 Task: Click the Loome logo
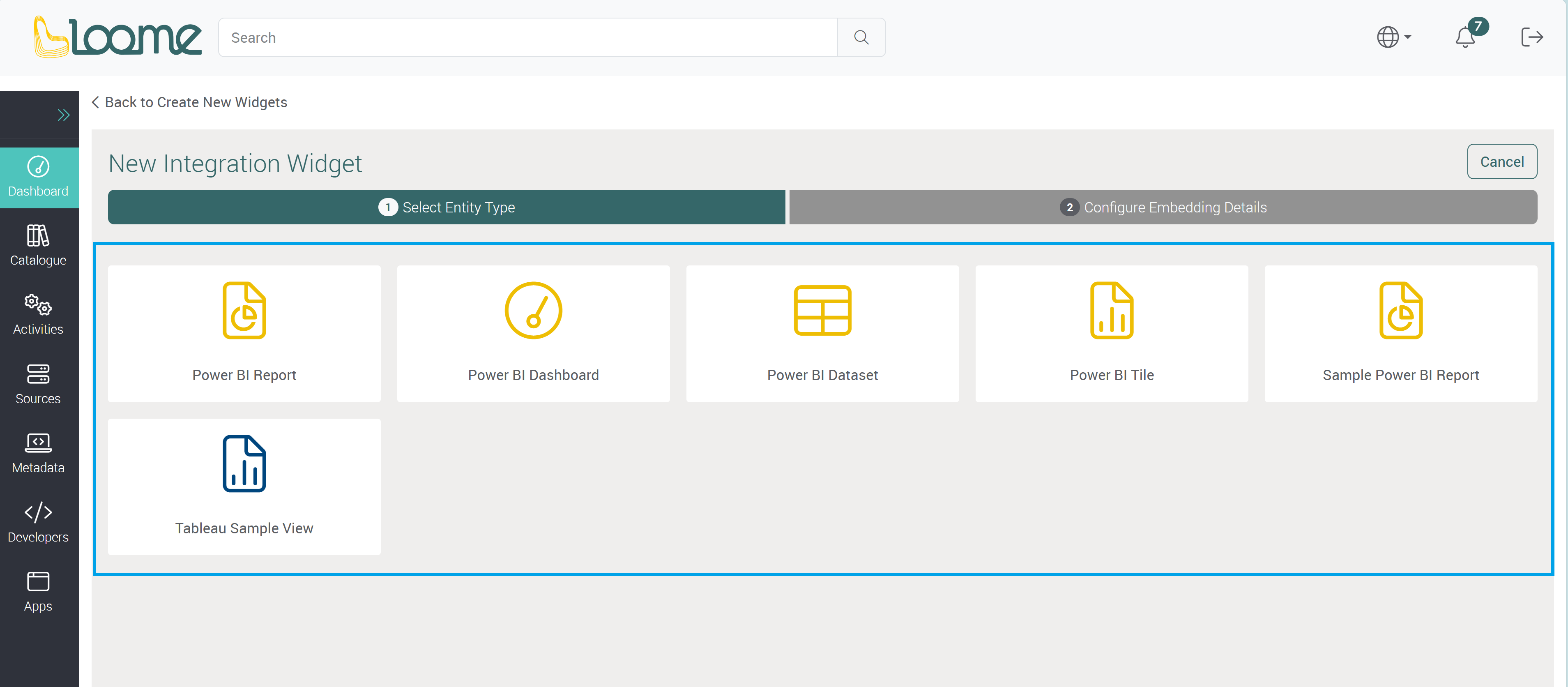(117, 37)
